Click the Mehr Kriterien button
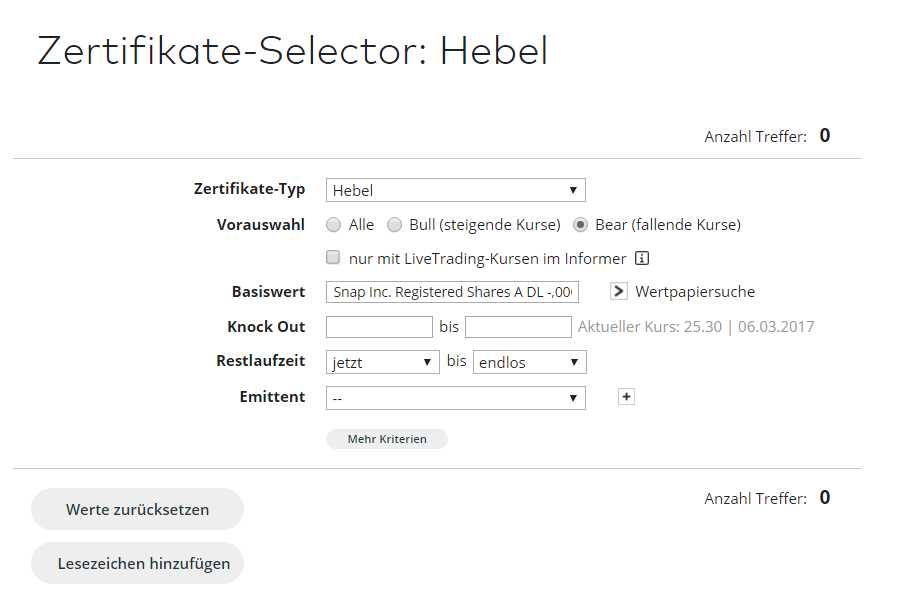Viewport: 914px width, 613px height. tap(387, 439)
